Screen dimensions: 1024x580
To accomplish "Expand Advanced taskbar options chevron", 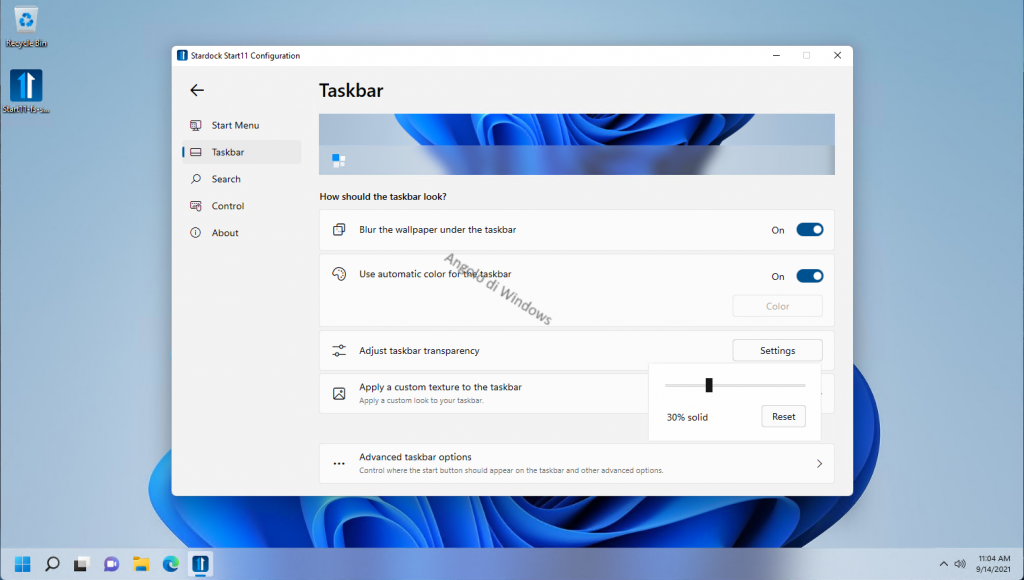I will (819, 464).
